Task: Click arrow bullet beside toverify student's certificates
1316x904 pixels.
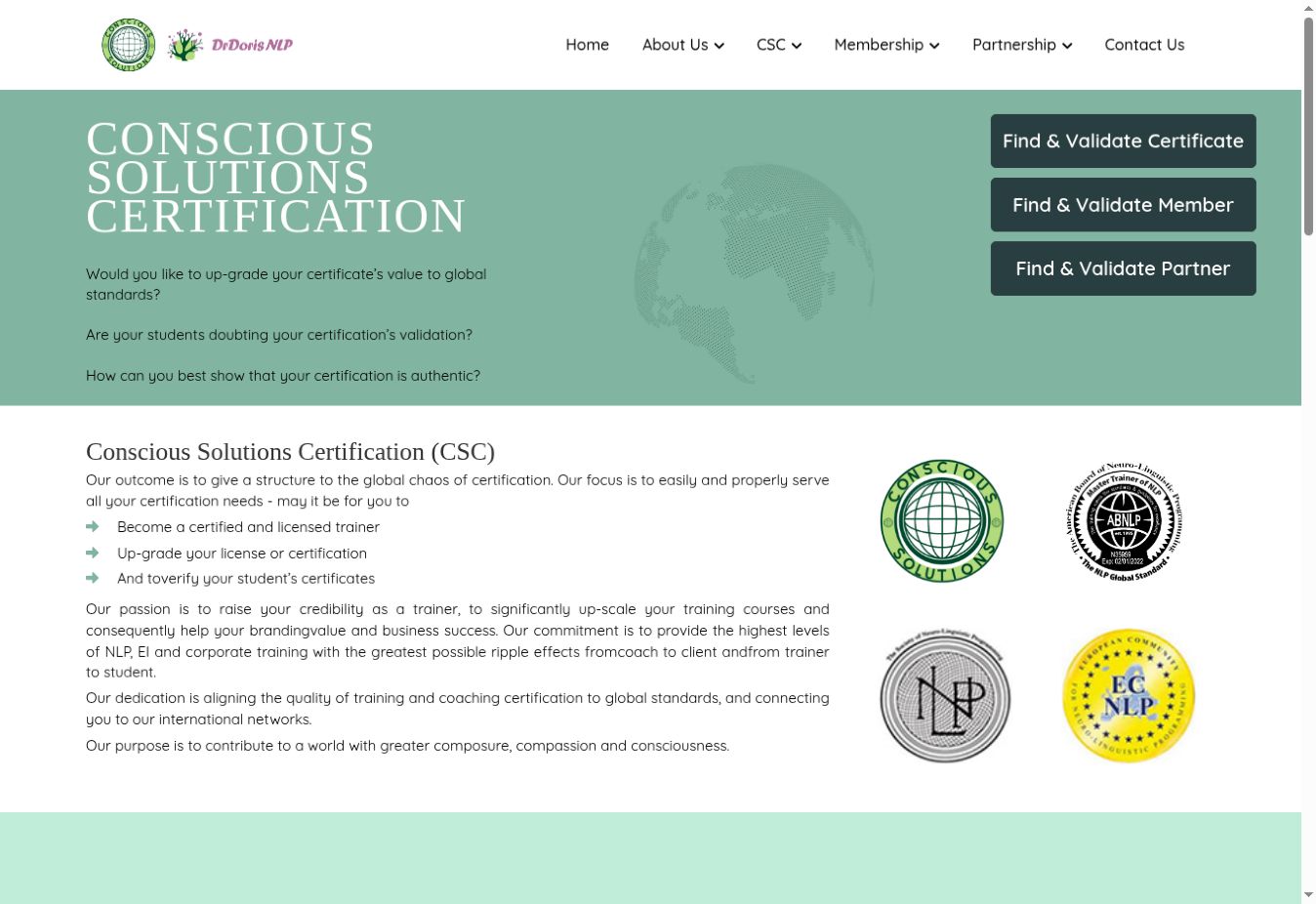Action: point(93,578)
